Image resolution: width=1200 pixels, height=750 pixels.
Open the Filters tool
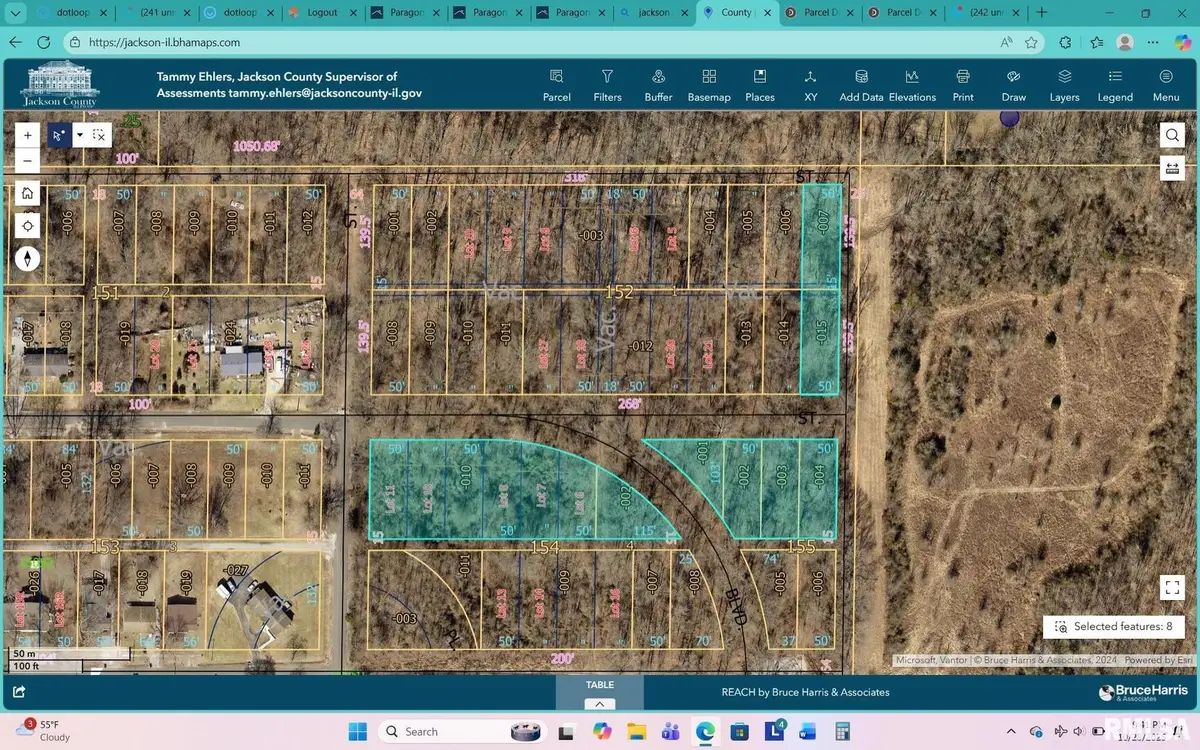click(x=606, y=84)
